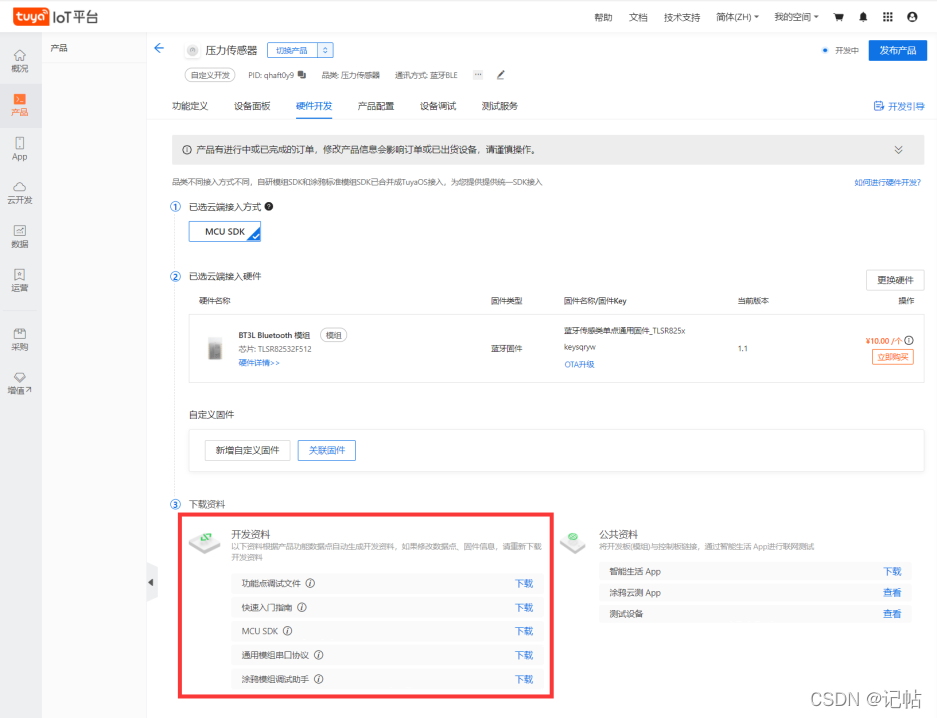Click the 自定义开发 tag
Viewport: 937px width, 718px height.
(210, 75)
